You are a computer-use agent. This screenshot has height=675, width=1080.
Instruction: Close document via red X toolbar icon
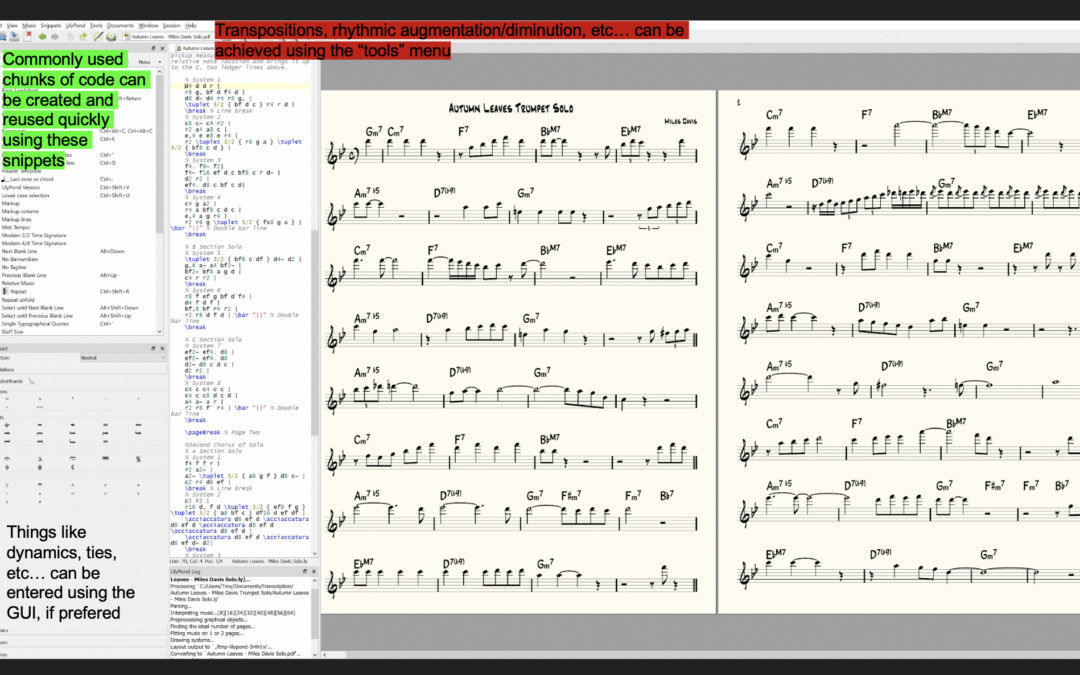tap(28, 37)
